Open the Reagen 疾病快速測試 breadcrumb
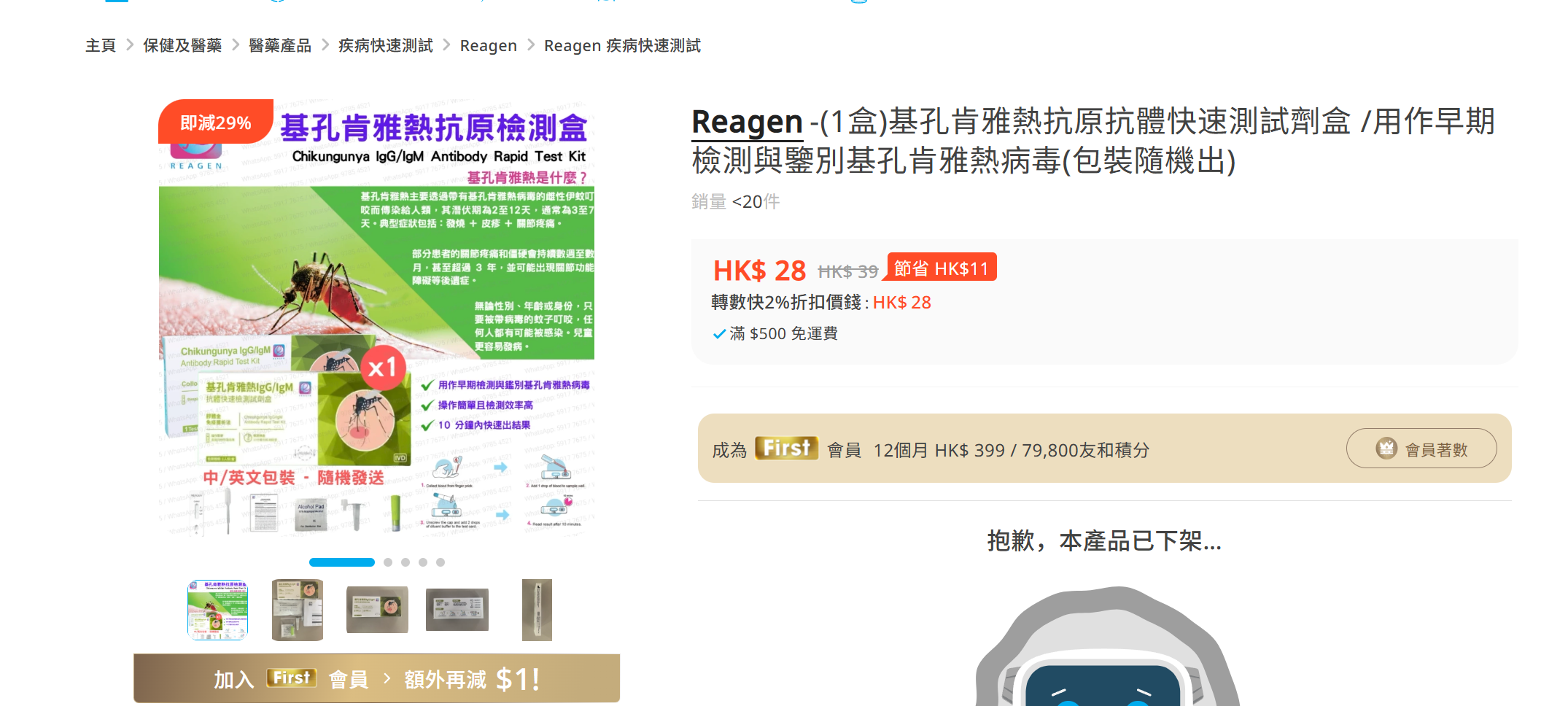Screen dimensions: 1568x706 pyautogui.click(x=622, y=44)
